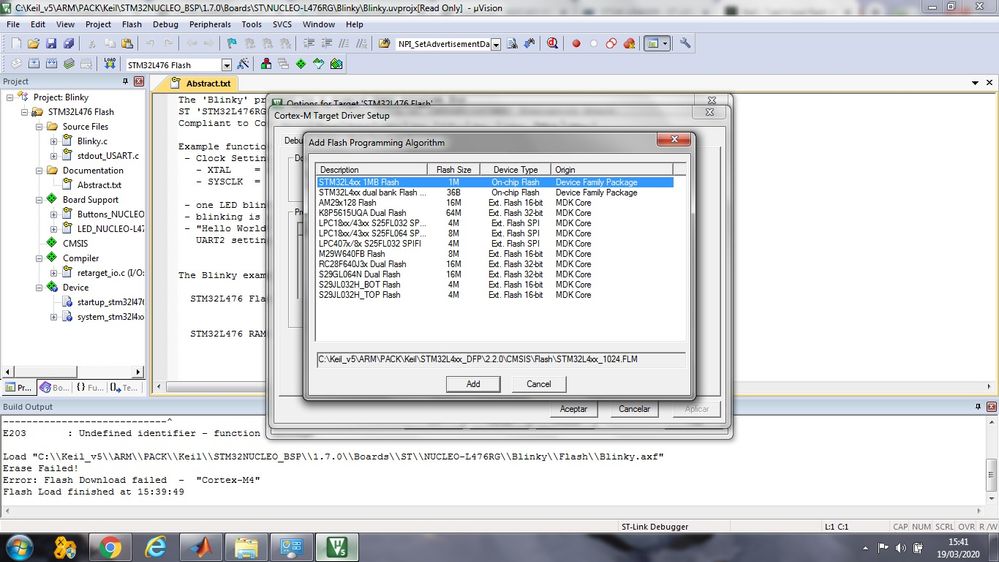
Task: Click the LOAD download to flash icon
Action: click(x=110, y=64)
